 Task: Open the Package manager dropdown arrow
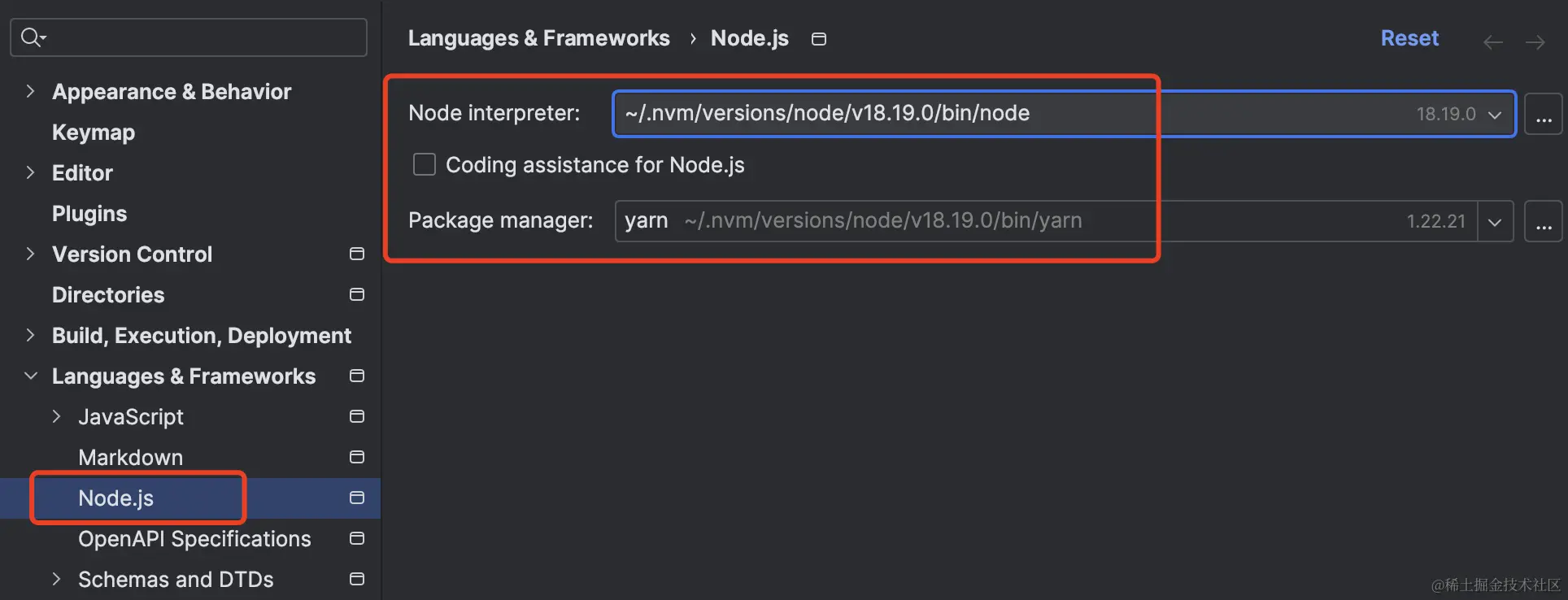pyautogui.click(x=1495, y=222)
